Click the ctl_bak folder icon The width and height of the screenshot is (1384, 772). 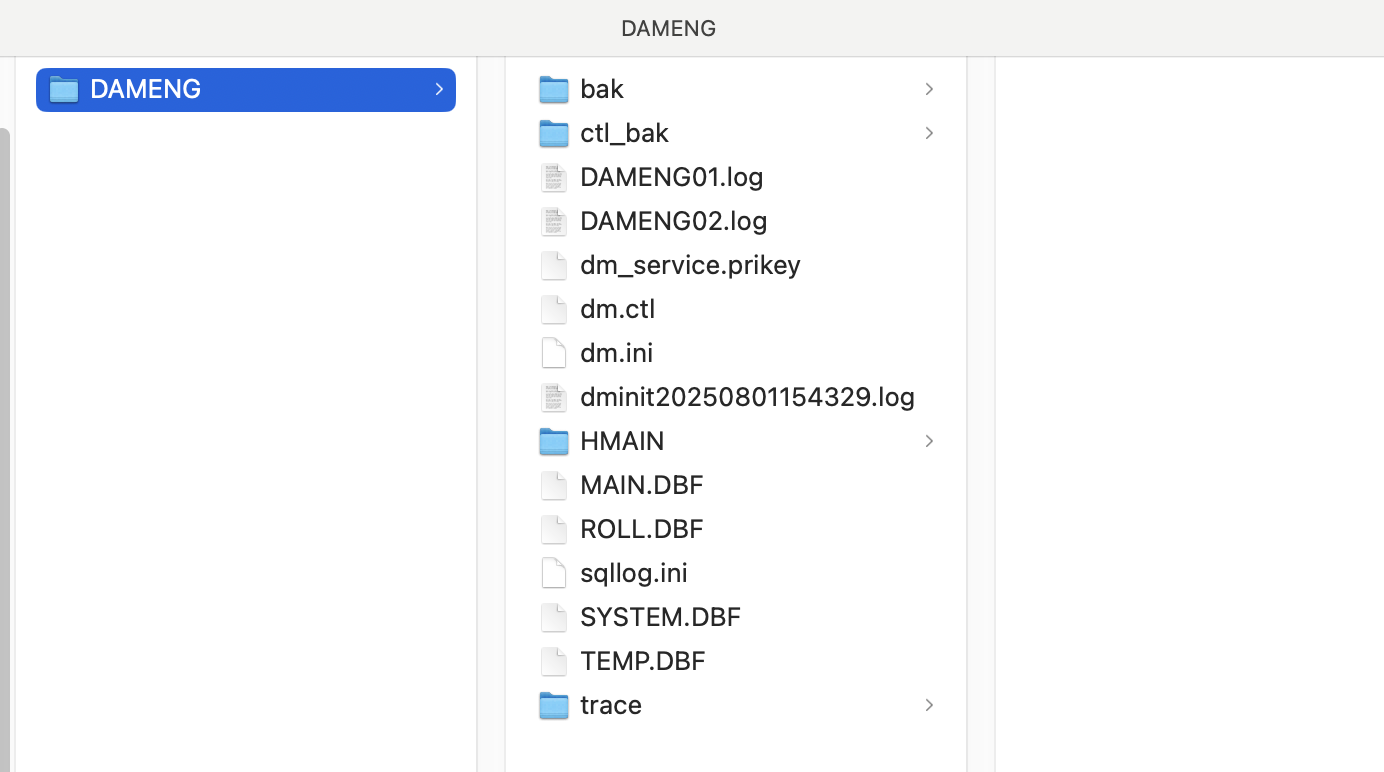coord(553,133)
